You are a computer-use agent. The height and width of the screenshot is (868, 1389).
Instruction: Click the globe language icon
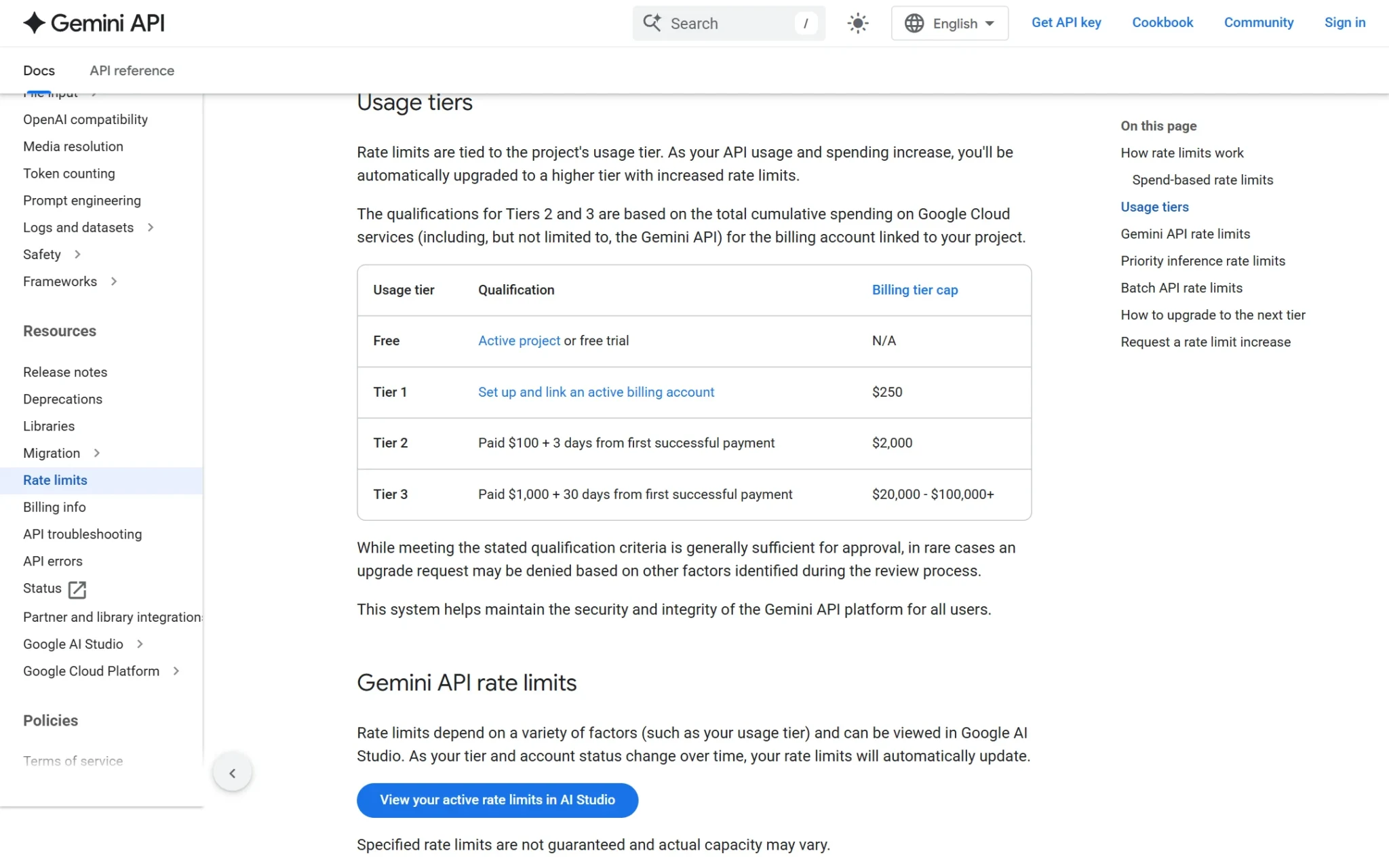click(x=914, y=23)
